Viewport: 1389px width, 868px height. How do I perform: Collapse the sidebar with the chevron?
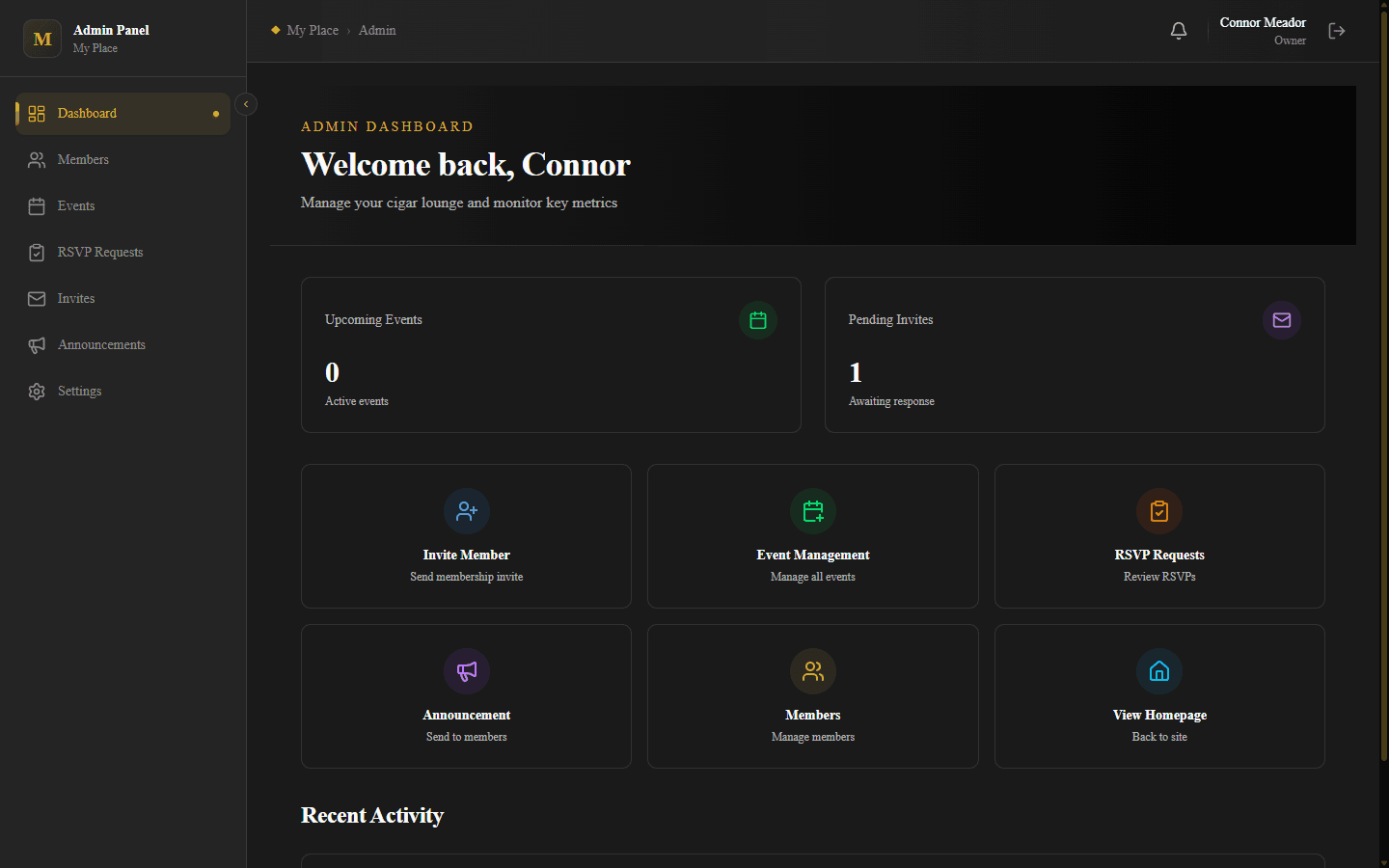click(246, 103)
